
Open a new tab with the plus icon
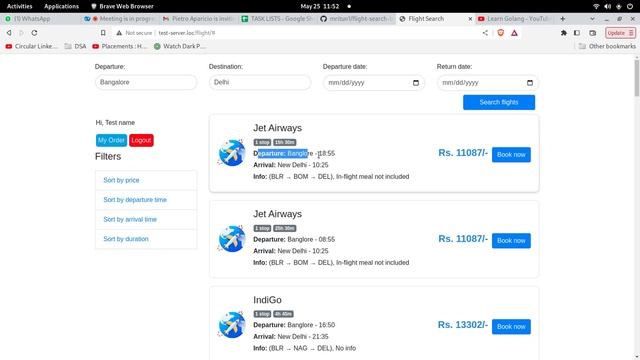point(562,19)
